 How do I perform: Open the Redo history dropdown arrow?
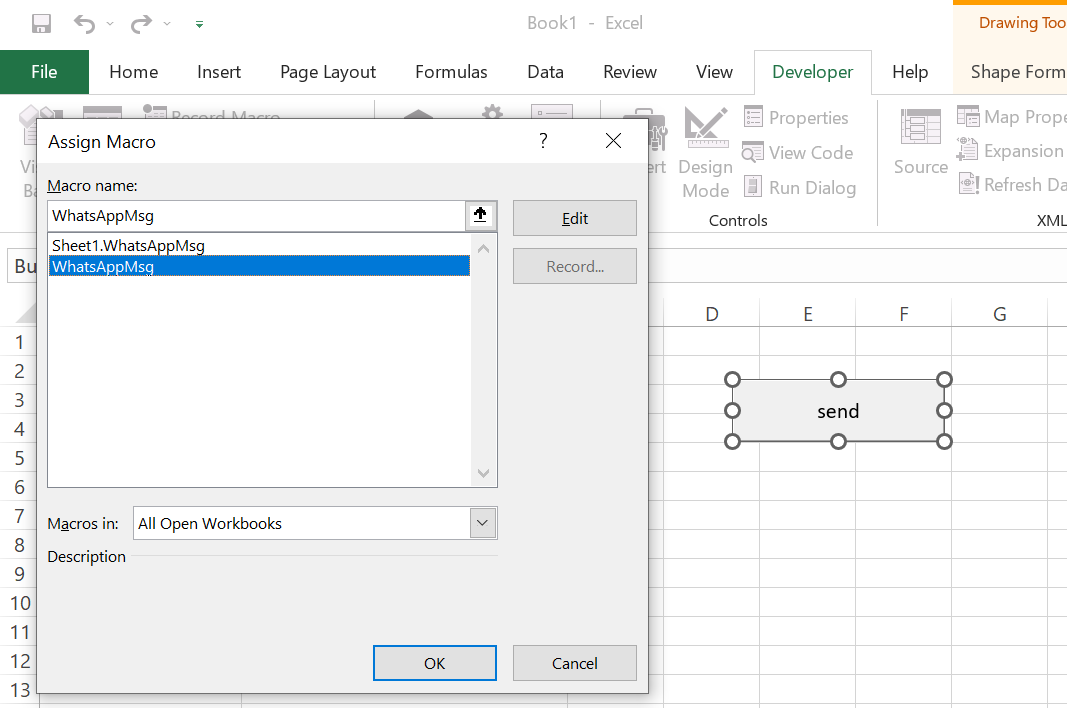tap(167, 24)
